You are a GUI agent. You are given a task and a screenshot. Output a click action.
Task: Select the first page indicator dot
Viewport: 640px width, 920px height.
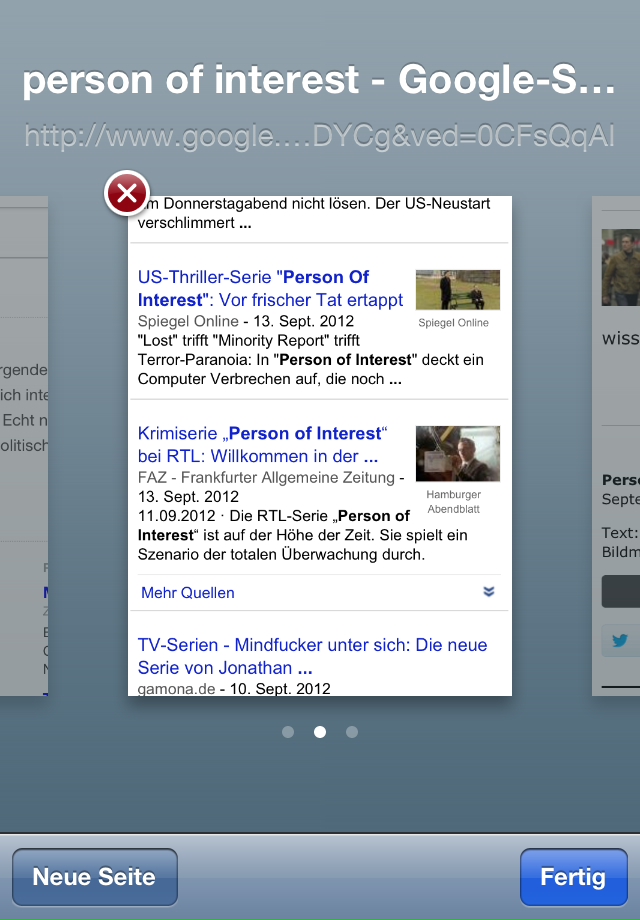coord(288,732)
